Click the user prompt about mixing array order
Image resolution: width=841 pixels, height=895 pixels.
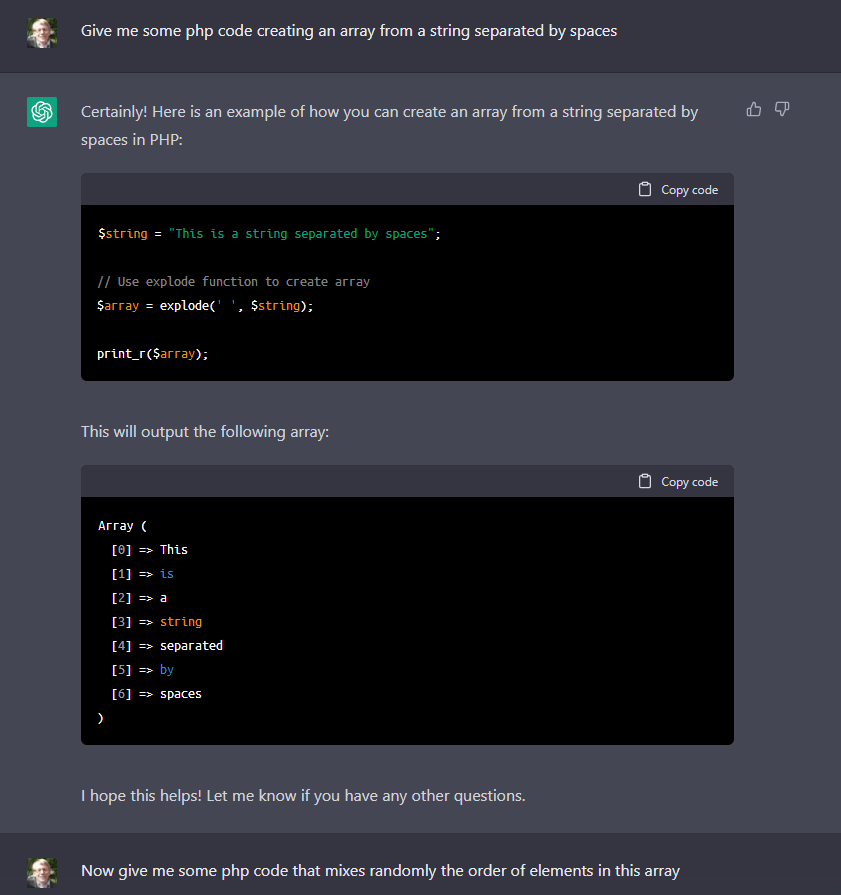[x=380, y=871]
